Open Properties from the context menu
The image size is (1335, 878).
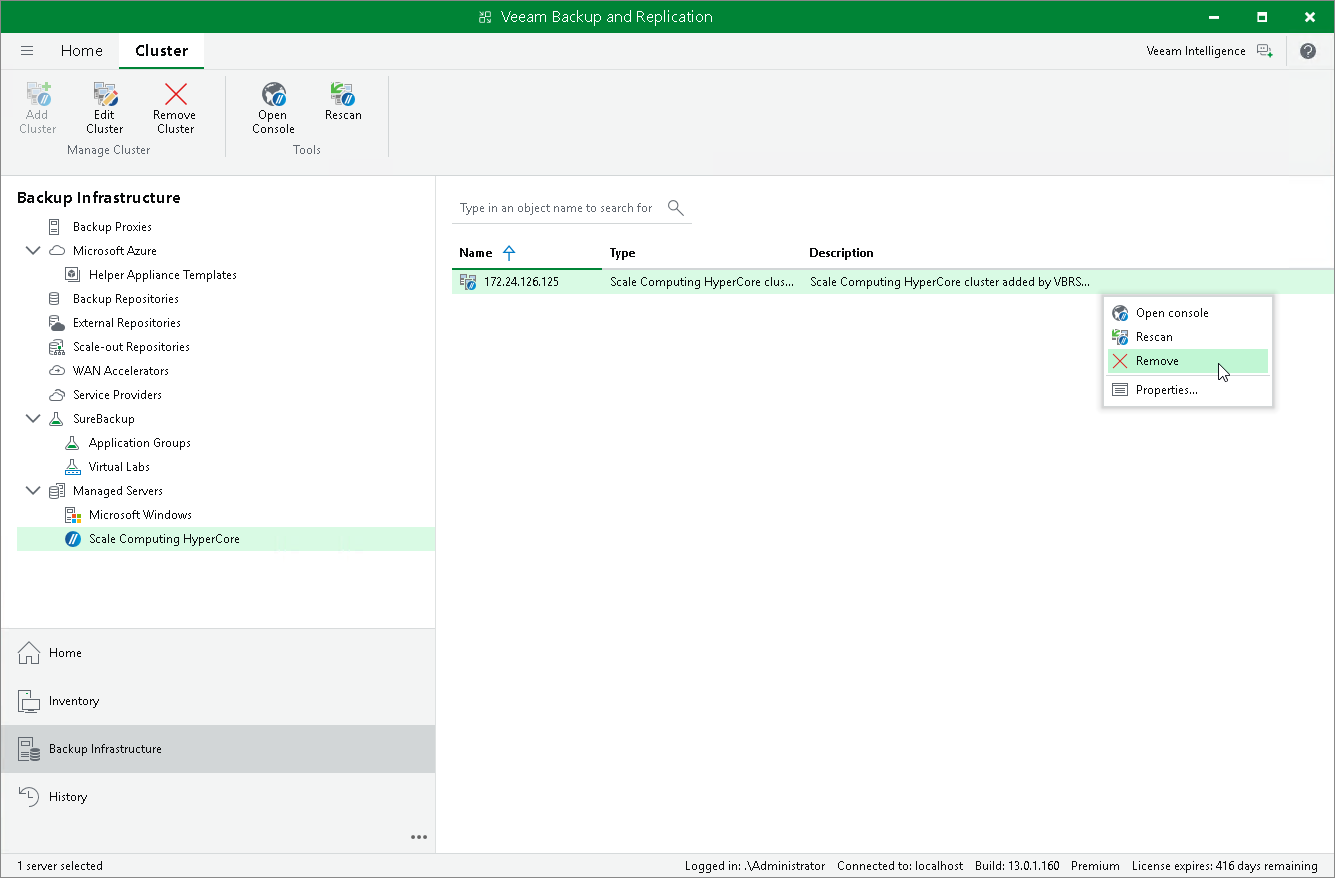pyautogui.click(x=1188, y=390)
